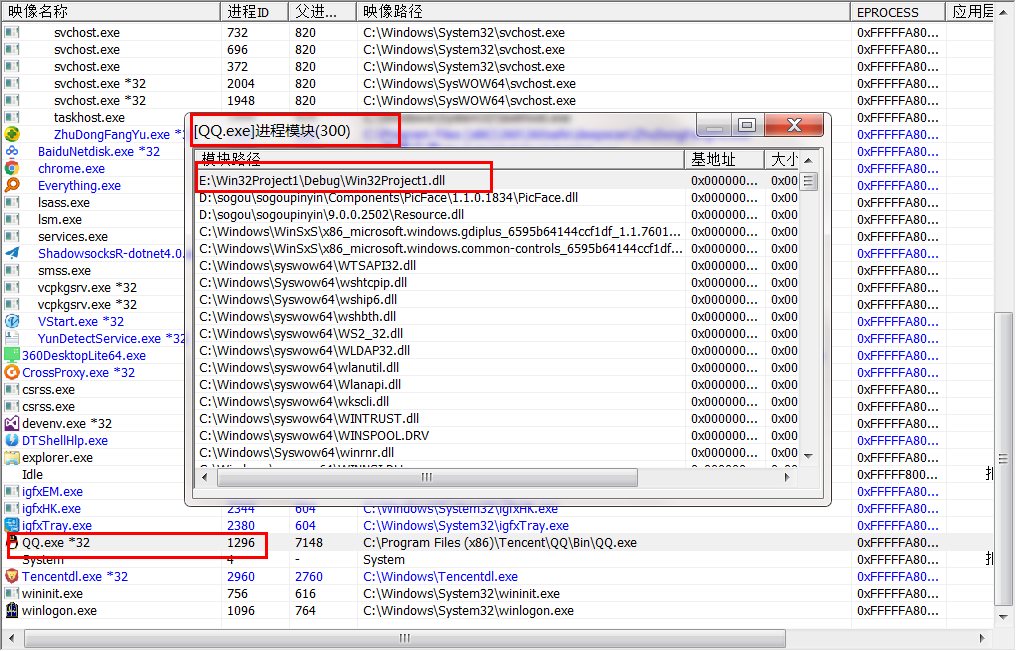Screen dimensions: 1016x651
Task: Click process ID 2004 cell
Action: coord(241,84)
